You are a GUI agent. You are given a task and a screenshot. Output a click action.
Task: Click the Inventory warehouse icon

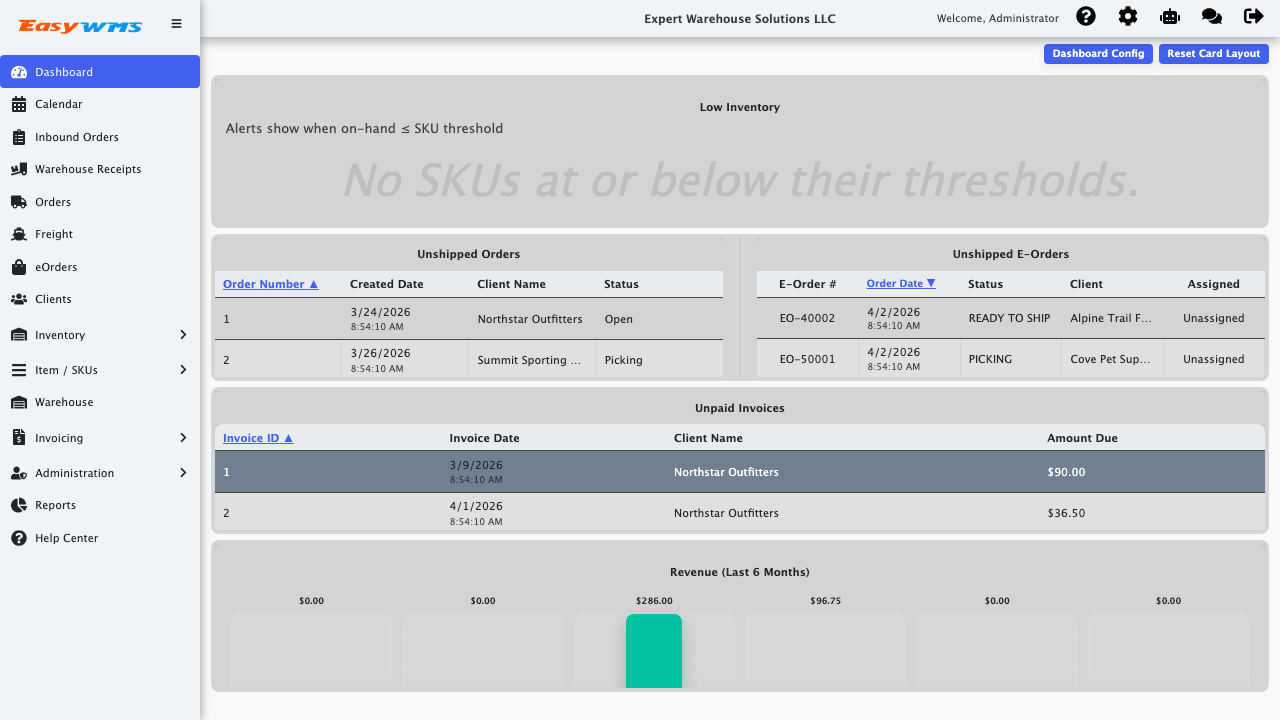(19, 335)
